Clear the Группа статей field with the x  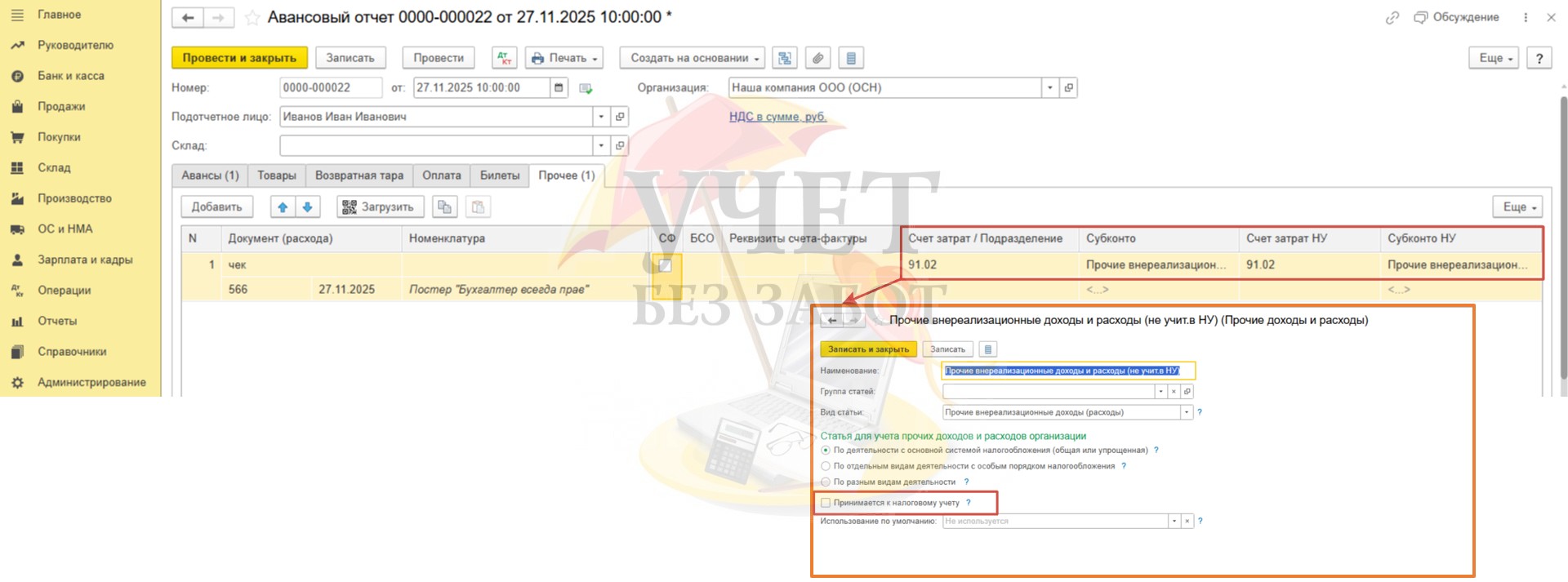pyautogui.click(x=1174, y=392)
